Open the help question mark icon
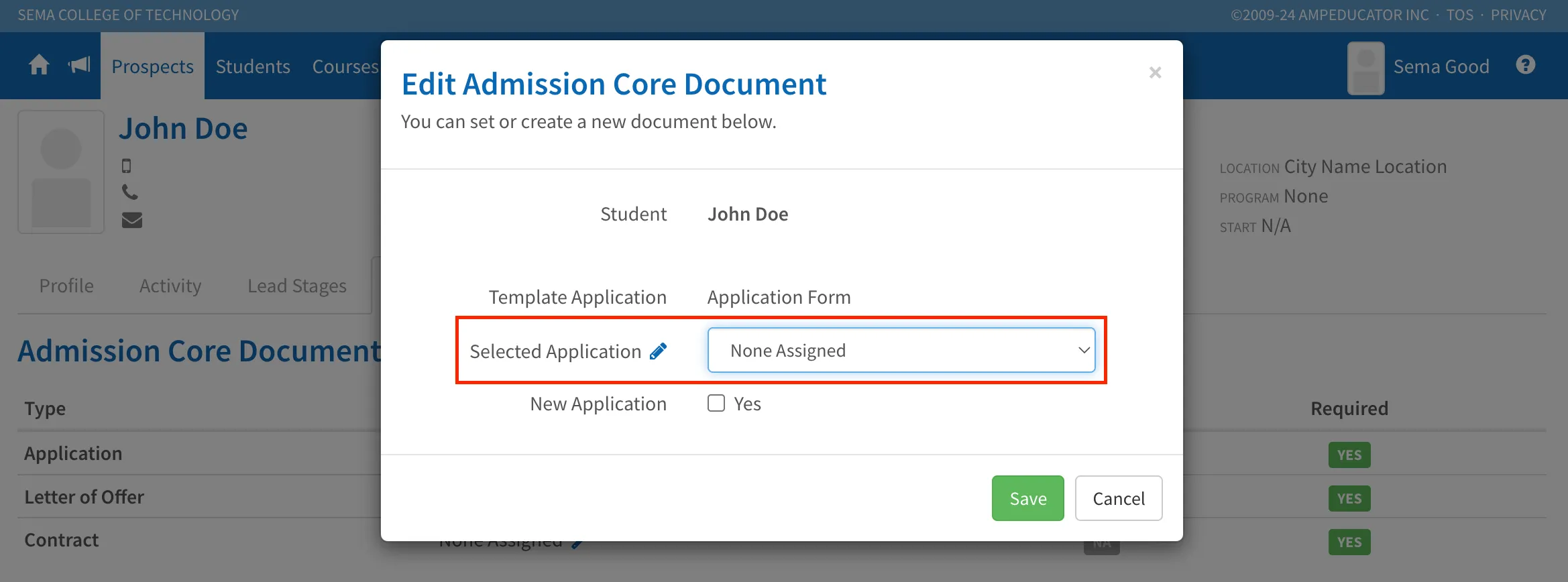1568x582 pixels. [1525, 65]
